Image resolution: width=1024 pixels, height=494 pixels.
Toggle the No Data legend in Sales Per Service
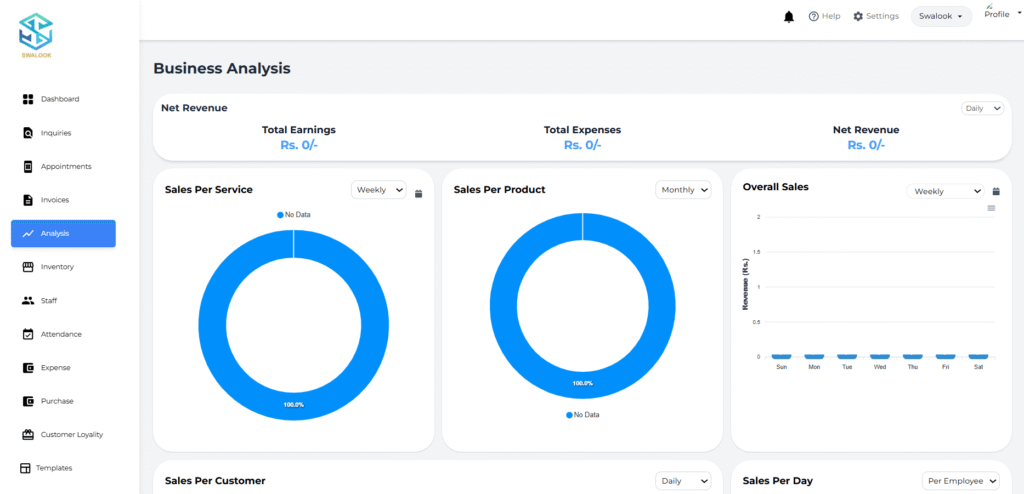(x=293, y=215)
